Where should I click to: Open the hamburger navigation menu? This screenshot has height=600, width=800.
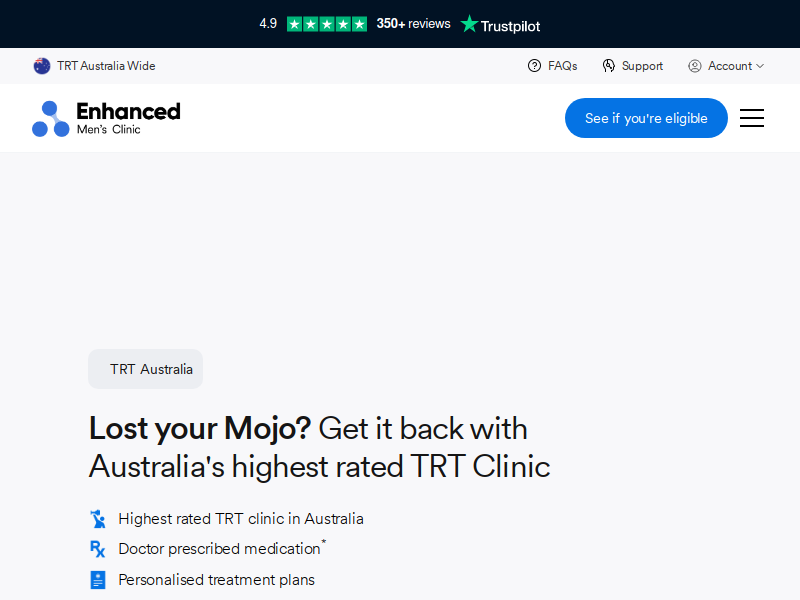(x=752, y=118)
